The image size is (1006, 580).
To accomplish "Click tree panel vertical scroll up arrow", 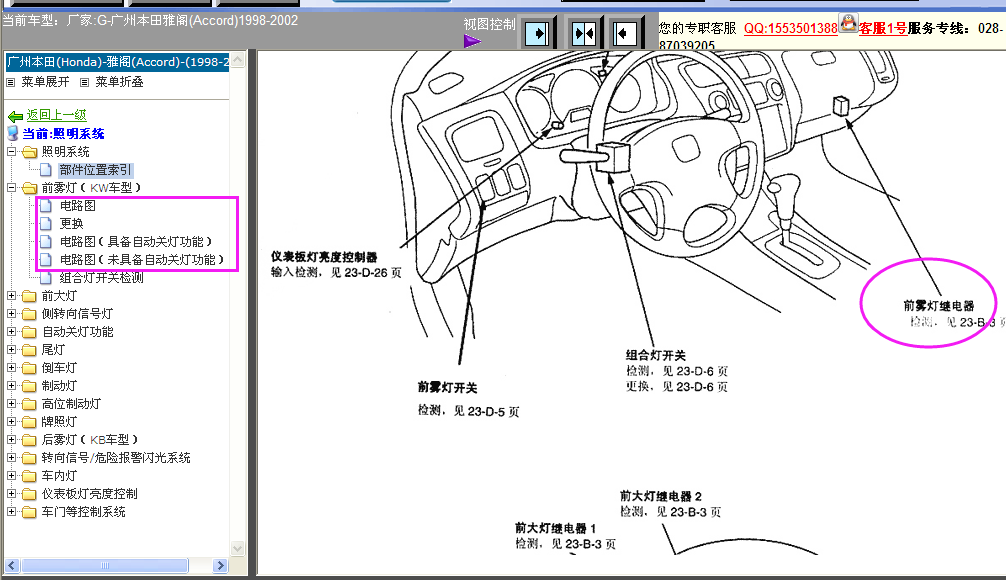I will click(x=237, y=60).
